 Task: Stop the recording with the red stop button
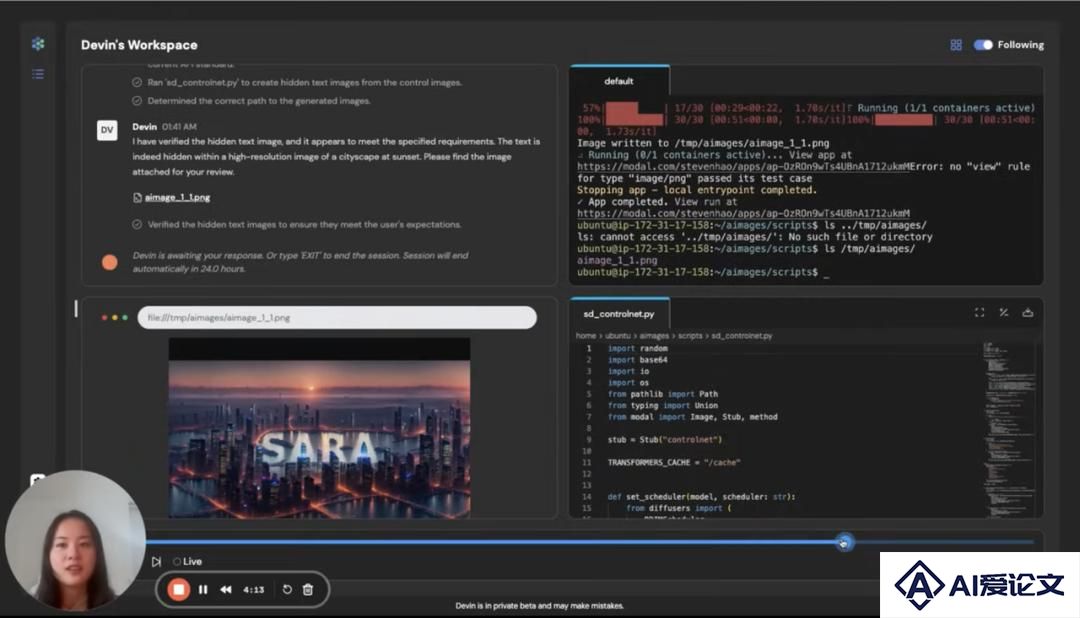tap(178, 590)
